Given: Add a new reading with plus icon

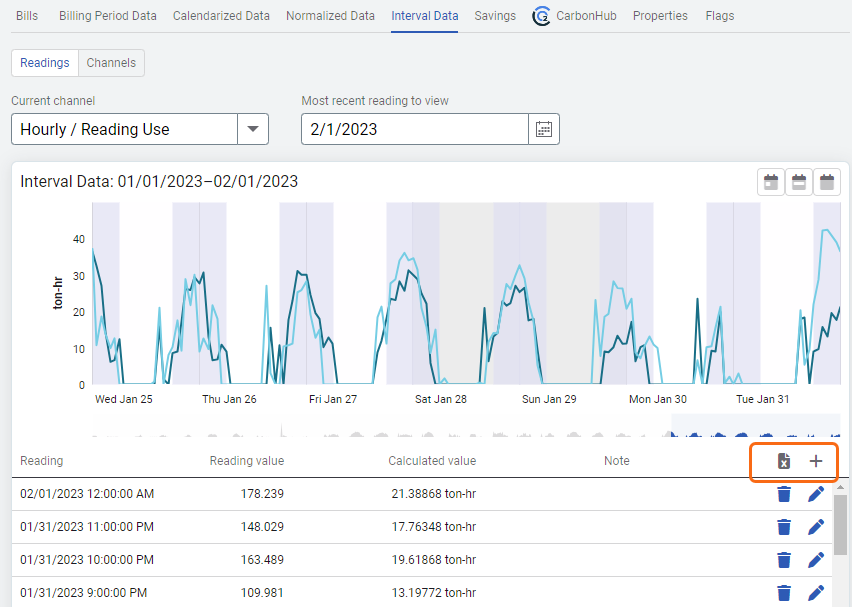Looking at the screenshot, I should pyautogui.click(x=816, y=461).
